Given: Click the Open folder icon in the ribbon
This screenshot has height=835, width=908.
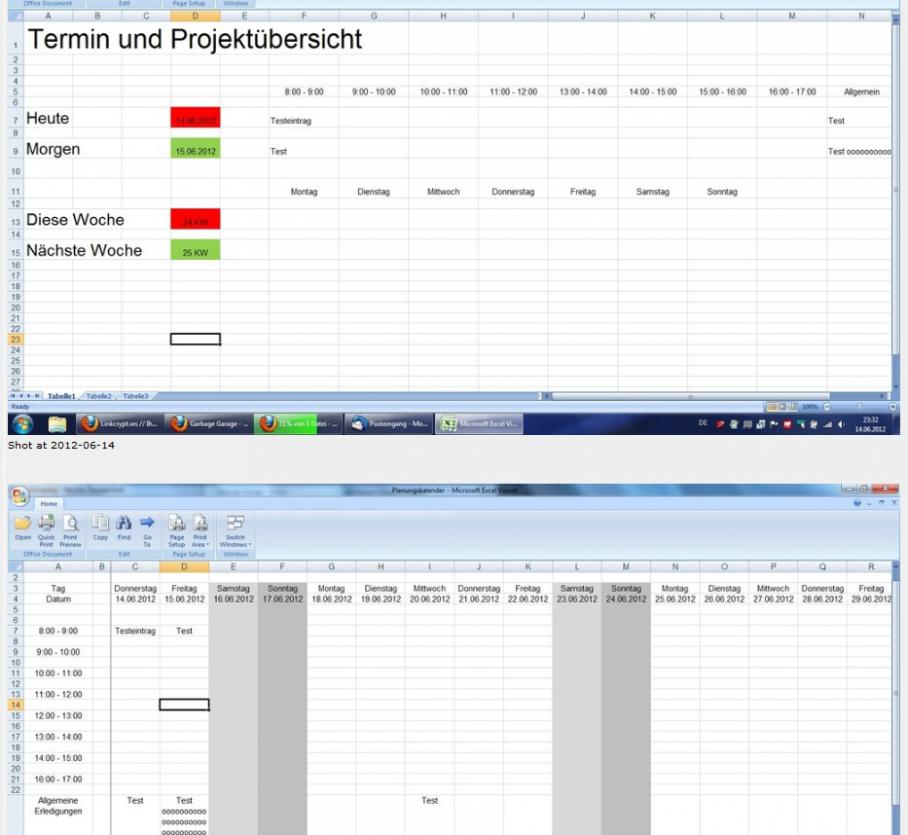Looking at the screenshot, I should 23,528.
